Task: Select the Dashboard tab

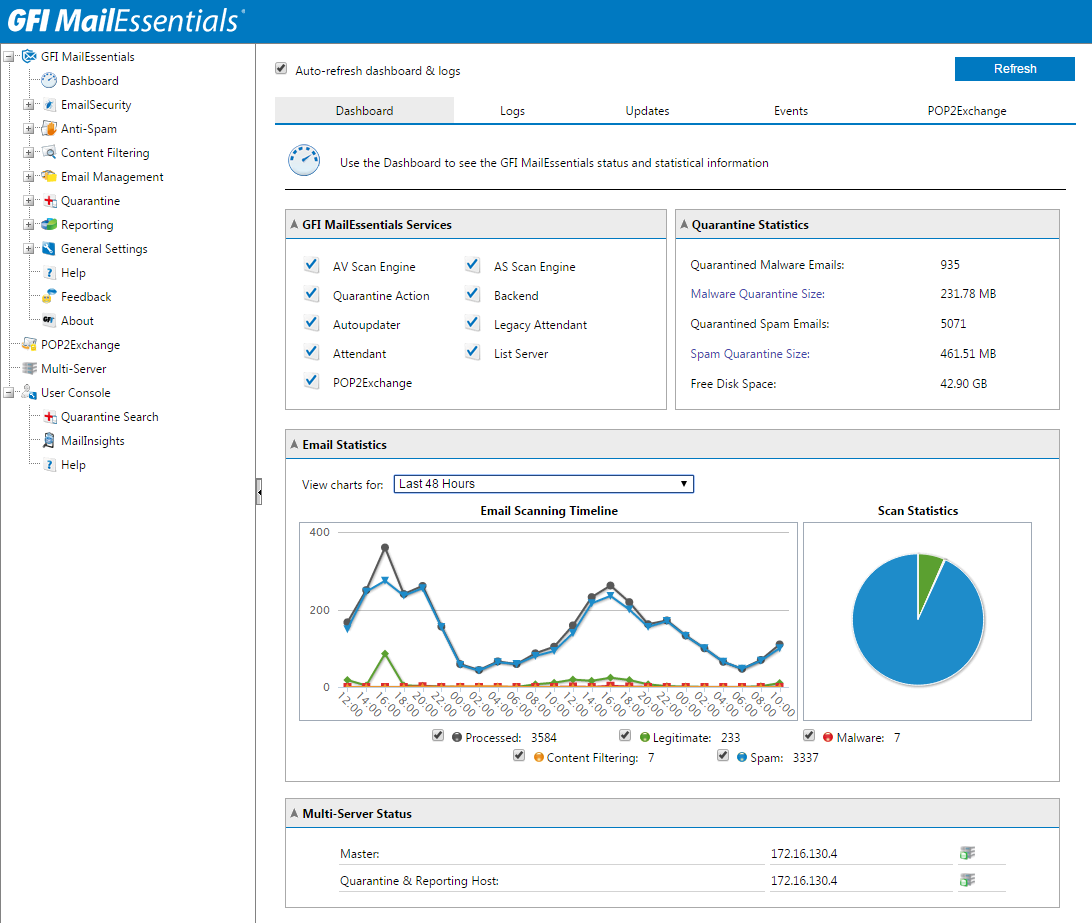Action: 364,111
